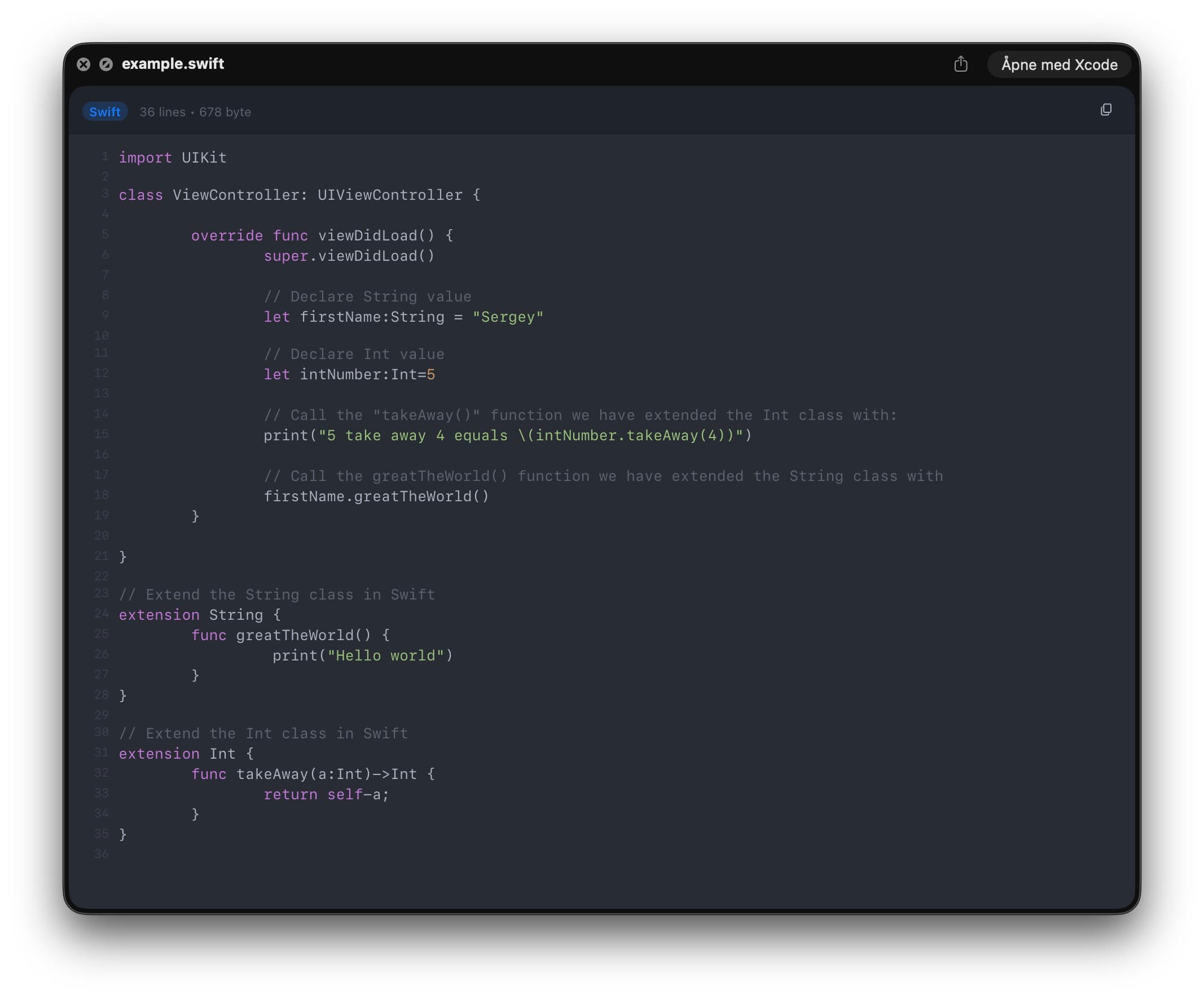The width and height of the screenshot is (1204, 998).
Task: Click the super.viewDidLoad() call
Action: (x=349, y=256)
